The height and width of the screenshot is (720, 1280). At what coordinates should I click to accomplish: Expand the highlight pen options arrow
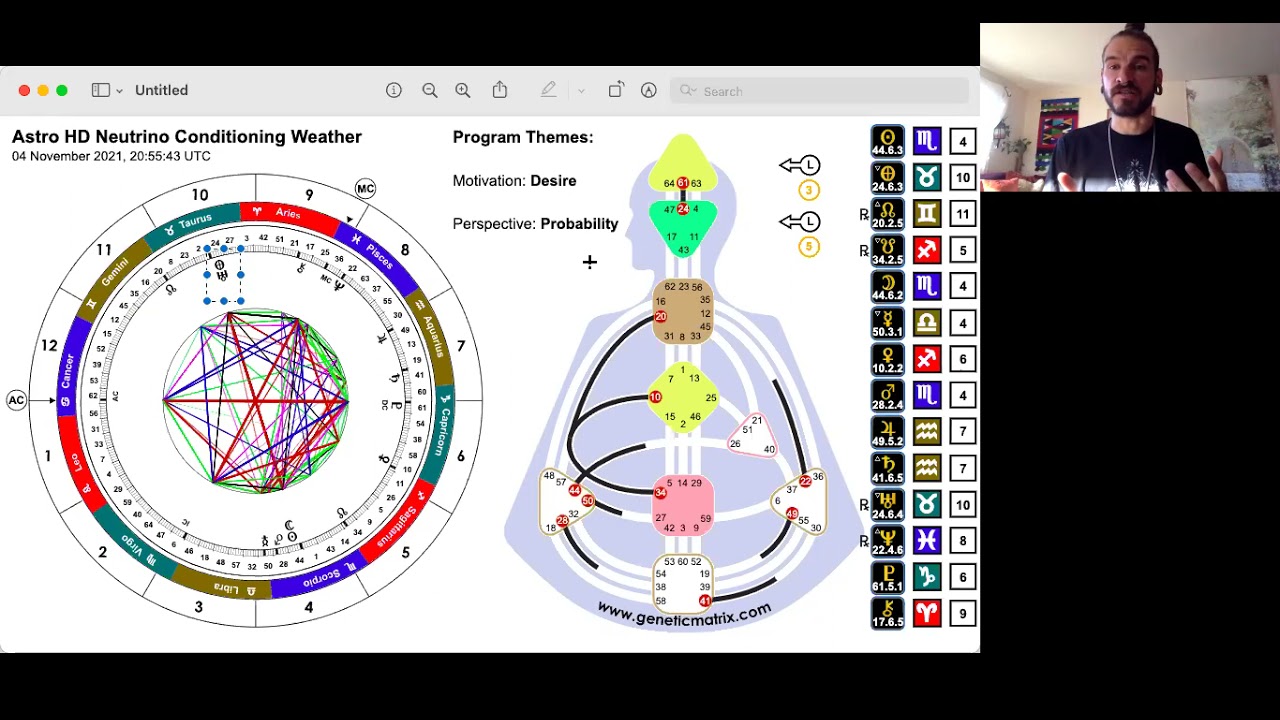(581, 91)
